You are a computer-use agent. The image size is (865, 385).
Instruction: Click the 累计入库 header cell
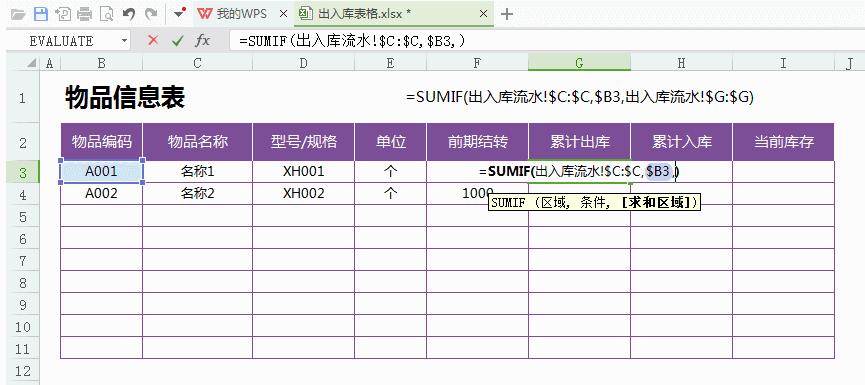[x=681, y=142]
